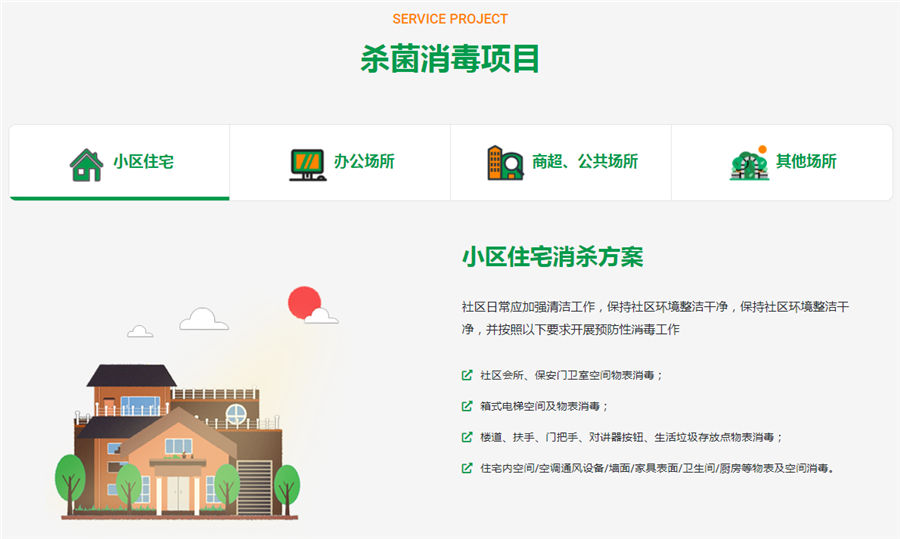Image resolution: width=900 pixels, height=539 pixels.
Task: Click the link icon beside 住宅内空间 item
Action: pyautogui.click(x=467, y=468)
